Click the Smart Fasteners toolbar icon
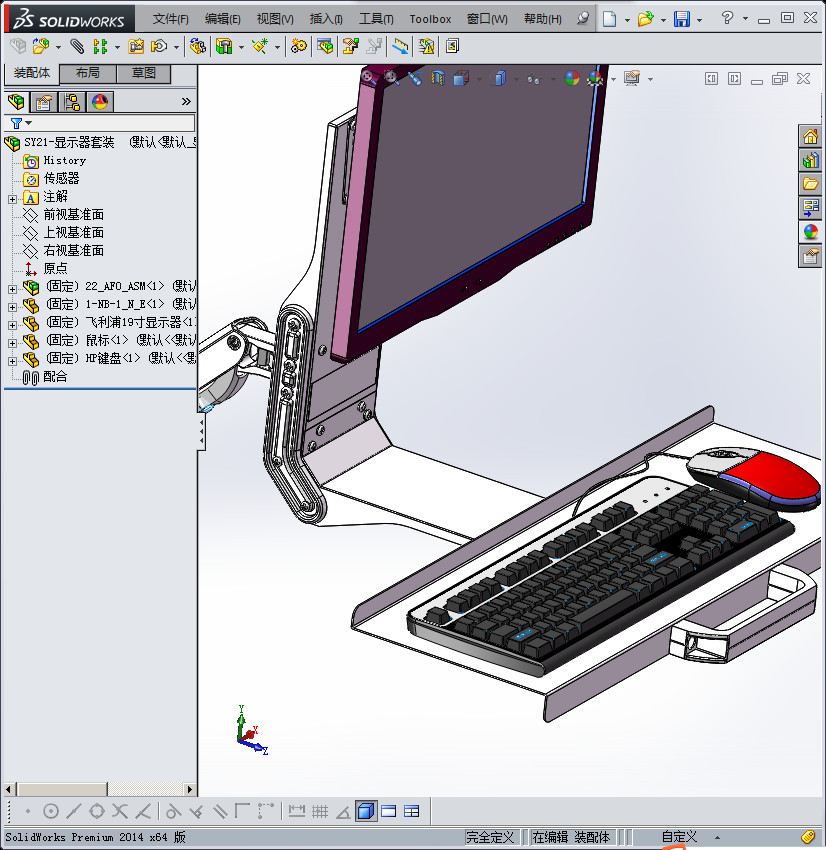 [135, 47]
